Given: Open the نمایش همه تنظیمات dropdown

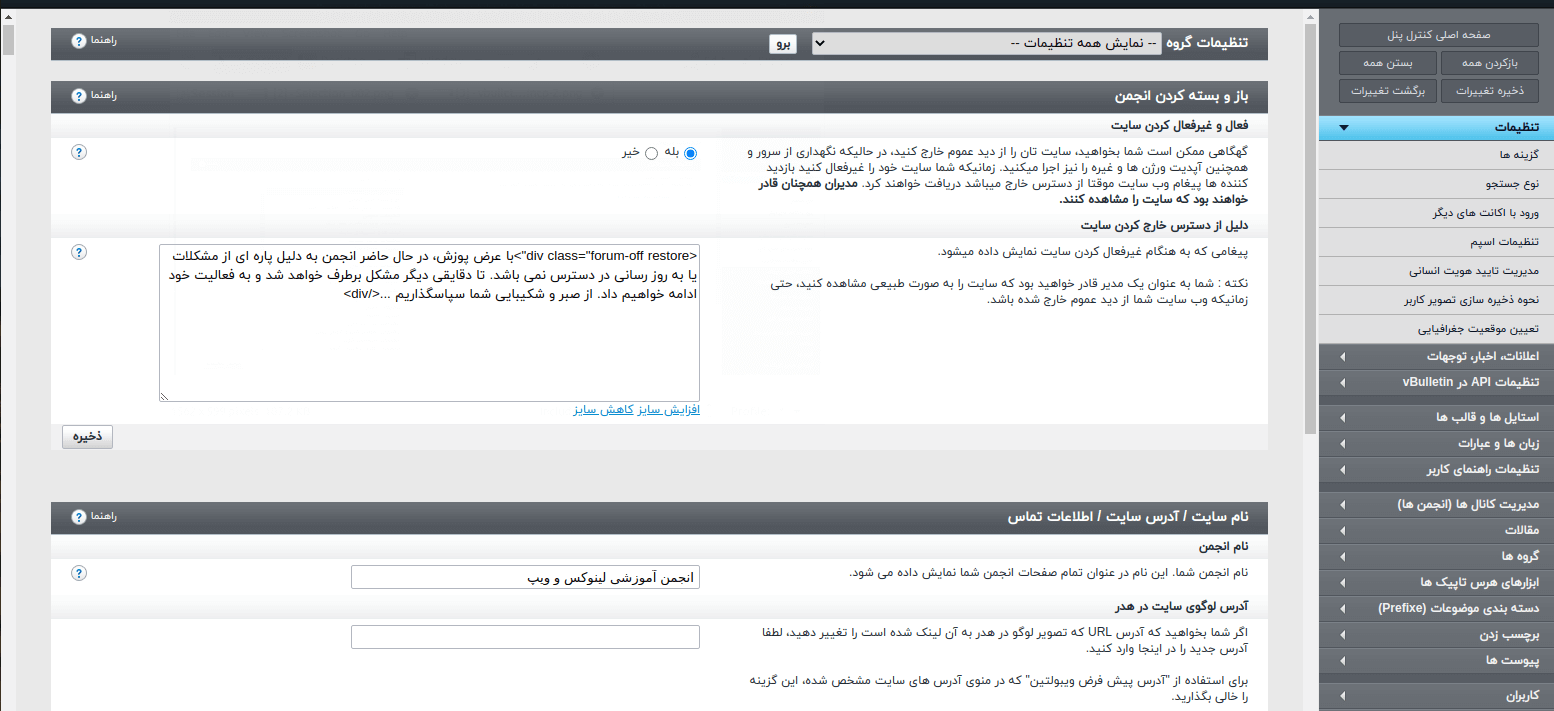Looking at the screenshot, I should (x=986, y=43).
